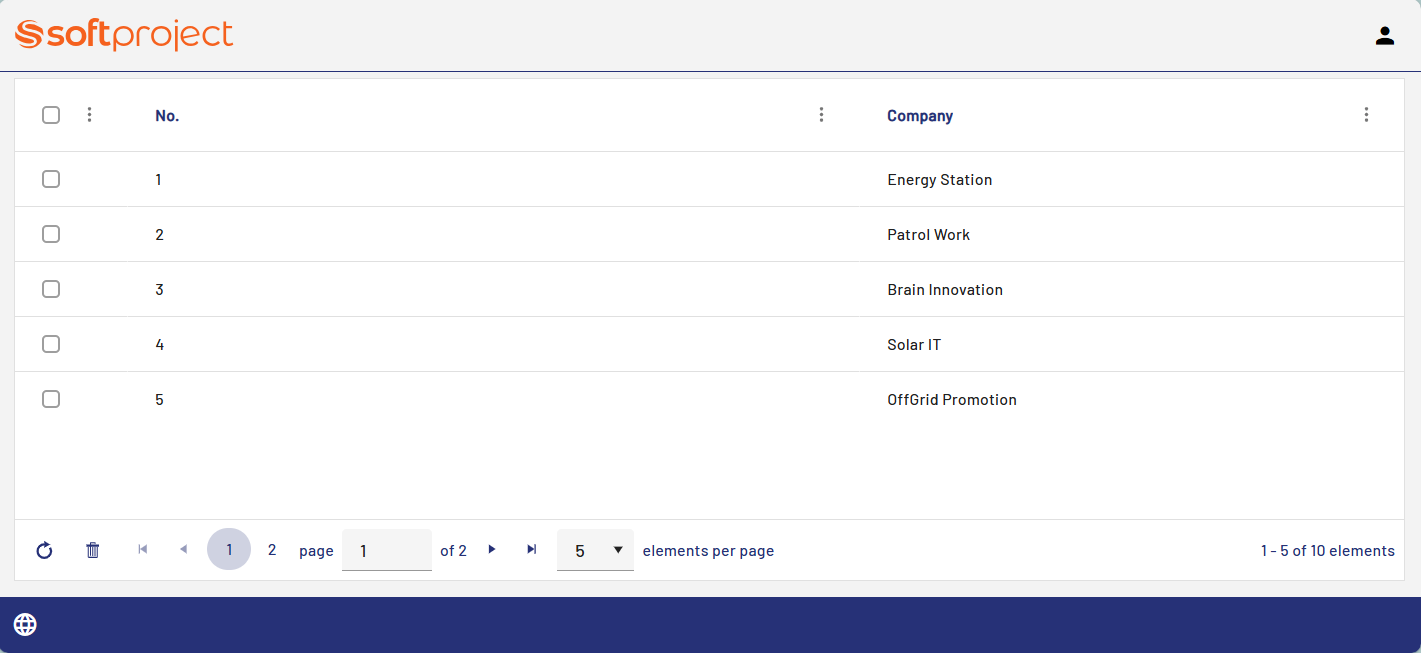Tick the OffGrid Promotion row checkbox
Screen dimensions: 1421x653
[x=51, y=399]
